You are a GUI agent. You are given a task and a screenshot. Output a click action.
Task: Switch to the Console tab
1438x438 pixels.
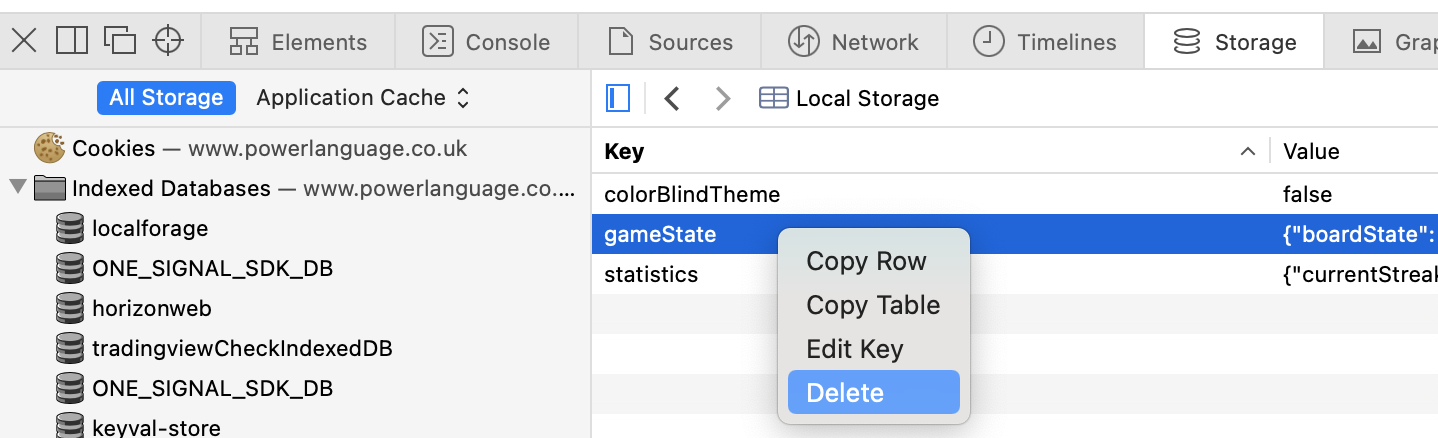coord(487,42)
